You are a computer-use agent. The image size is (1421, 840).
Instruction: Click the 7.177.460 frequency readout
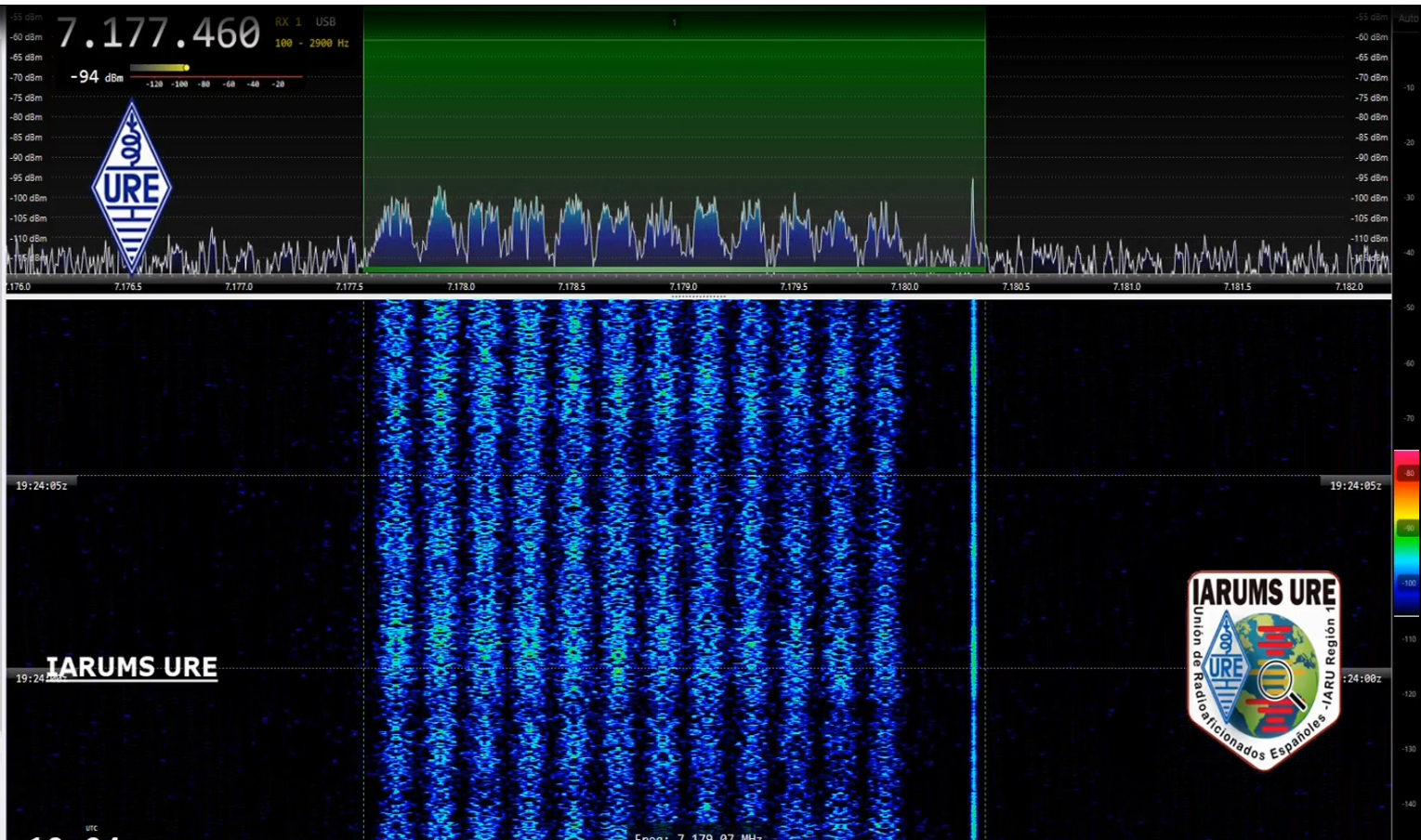coord(159,34)
